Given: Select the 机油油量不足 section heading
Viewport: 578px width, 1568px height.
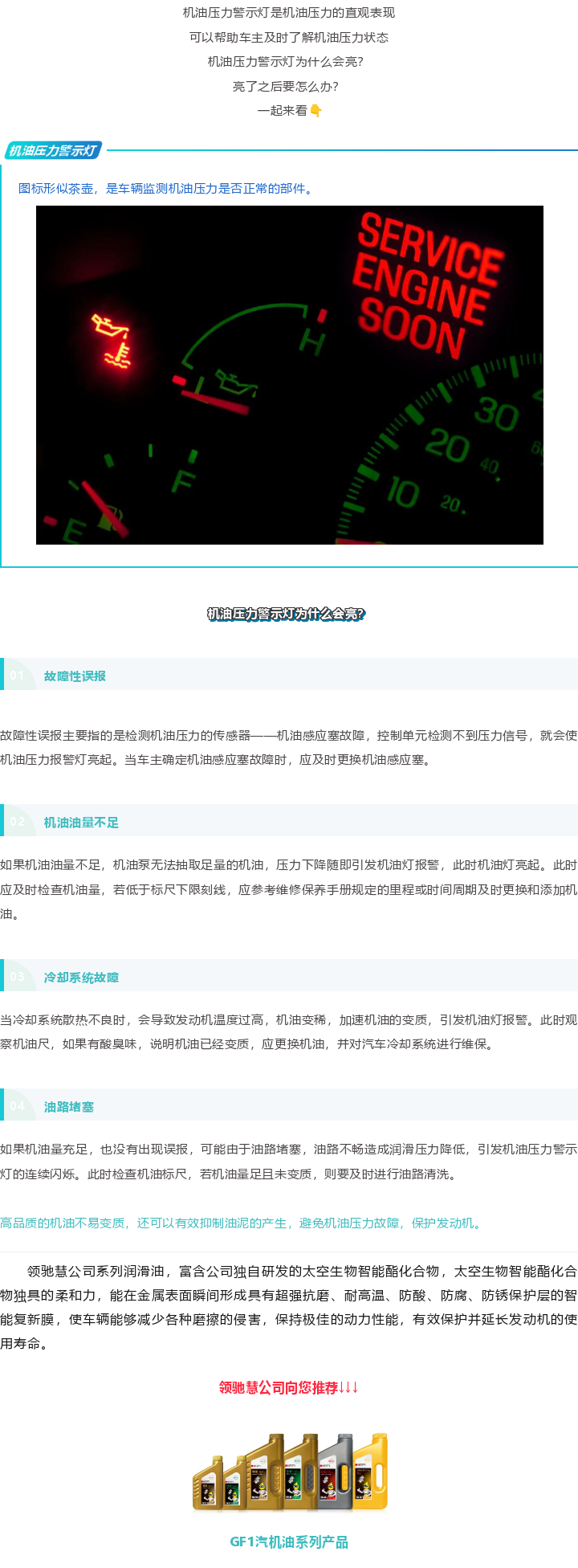Looking at the screenshot, I should [x=81, y=823].
